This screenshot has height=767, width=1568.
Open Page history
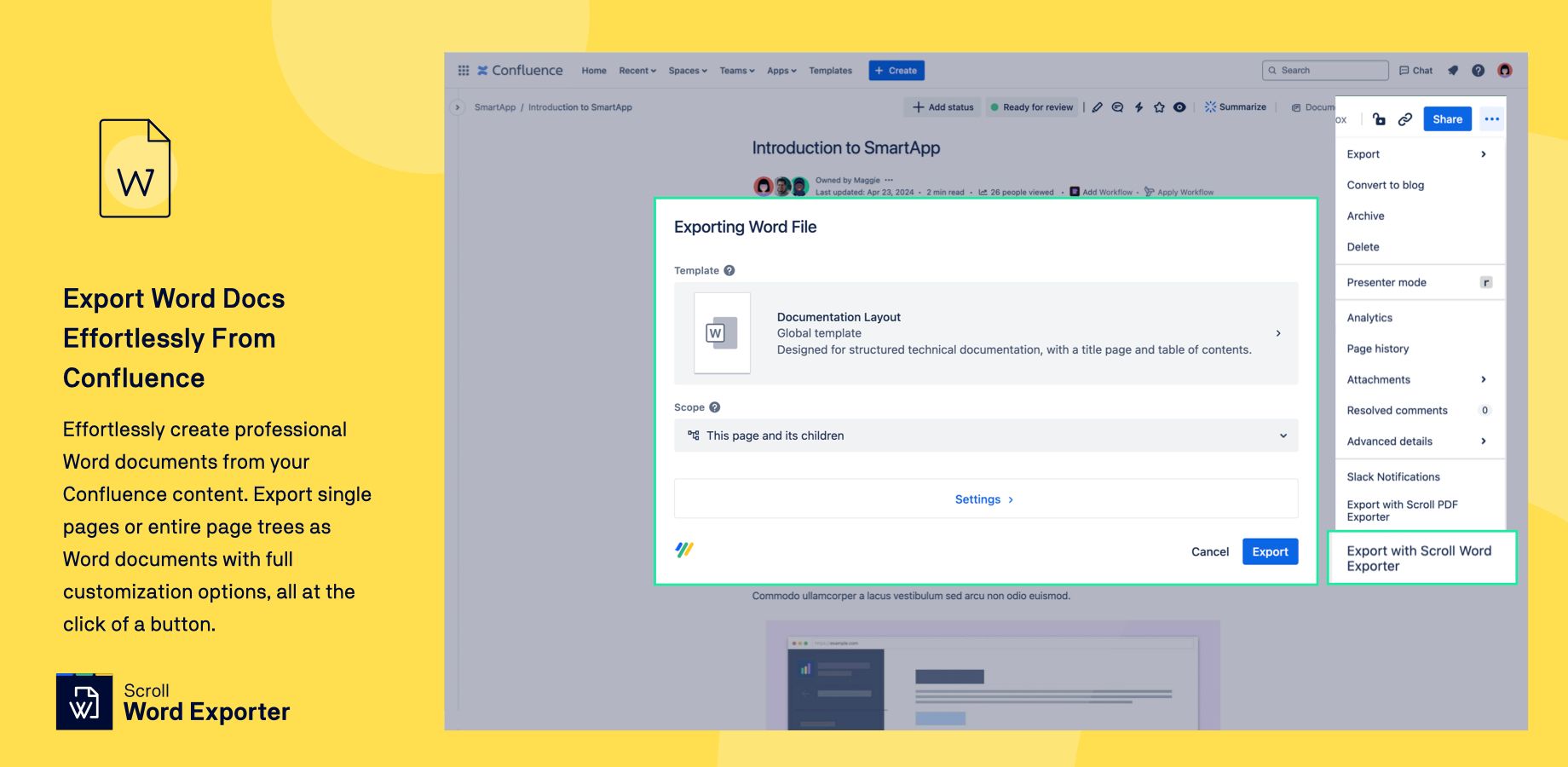click(1378, 349)
